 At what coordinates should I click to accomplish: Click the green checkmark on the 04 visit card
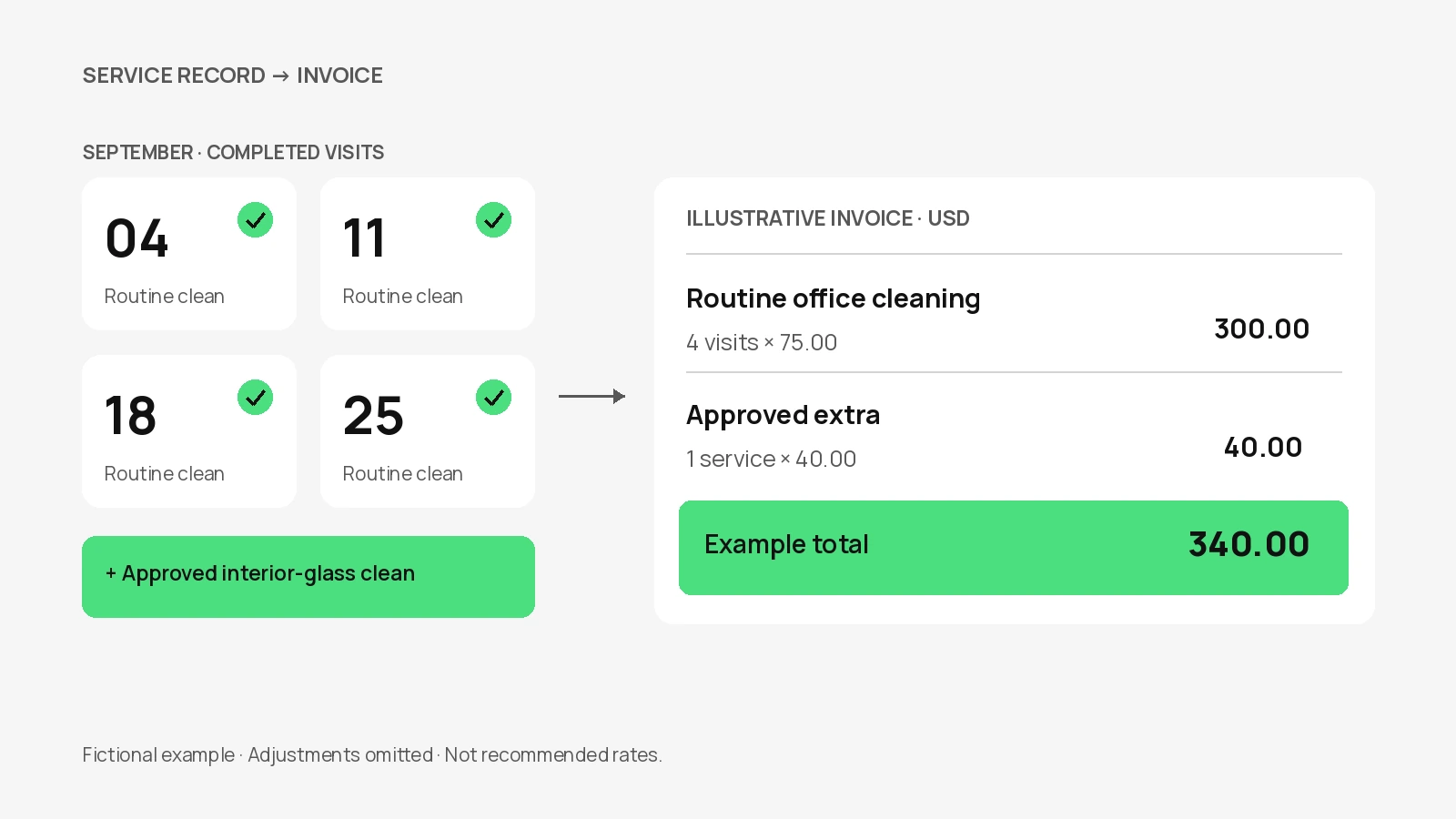coord(256,220)
